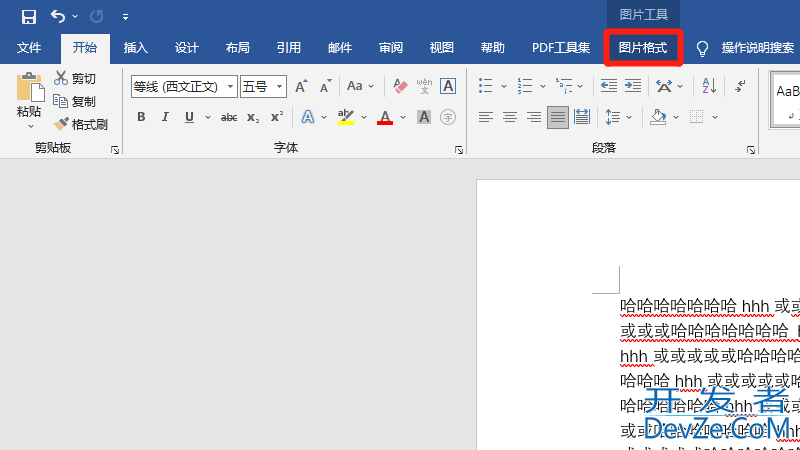800x450 pixels.
Task: Switch to the 插入 tab
Action: [136, 48]
